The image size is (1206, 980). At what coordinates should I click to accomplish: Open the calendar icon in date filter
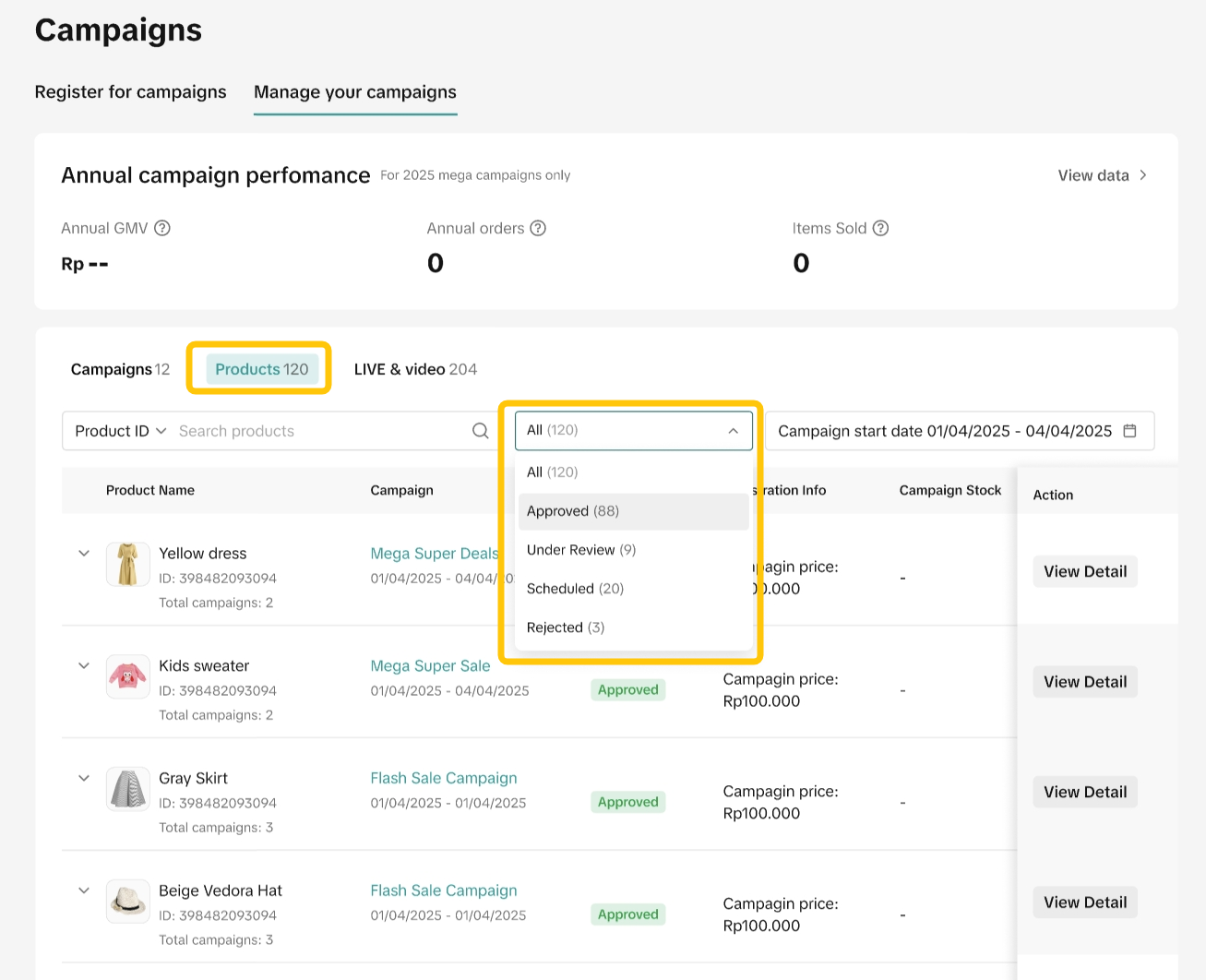pyautogui.click(x=1129, y=431)
